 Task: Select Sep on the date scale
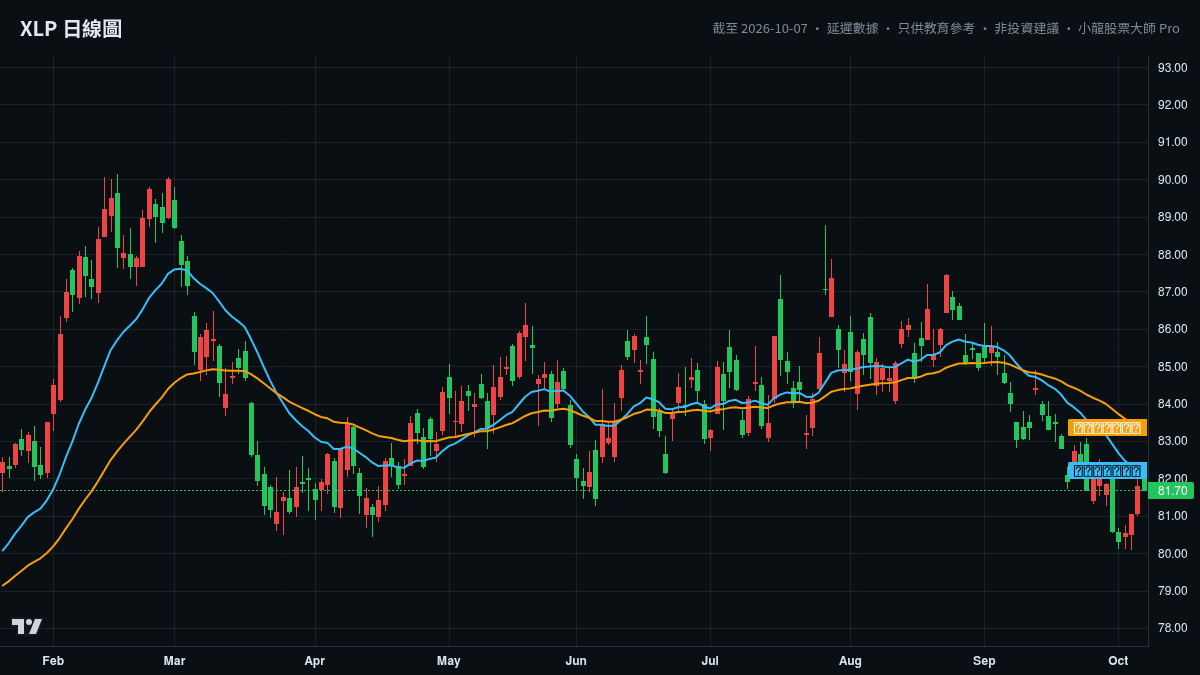pyautogui.click(x=984, y=661)
